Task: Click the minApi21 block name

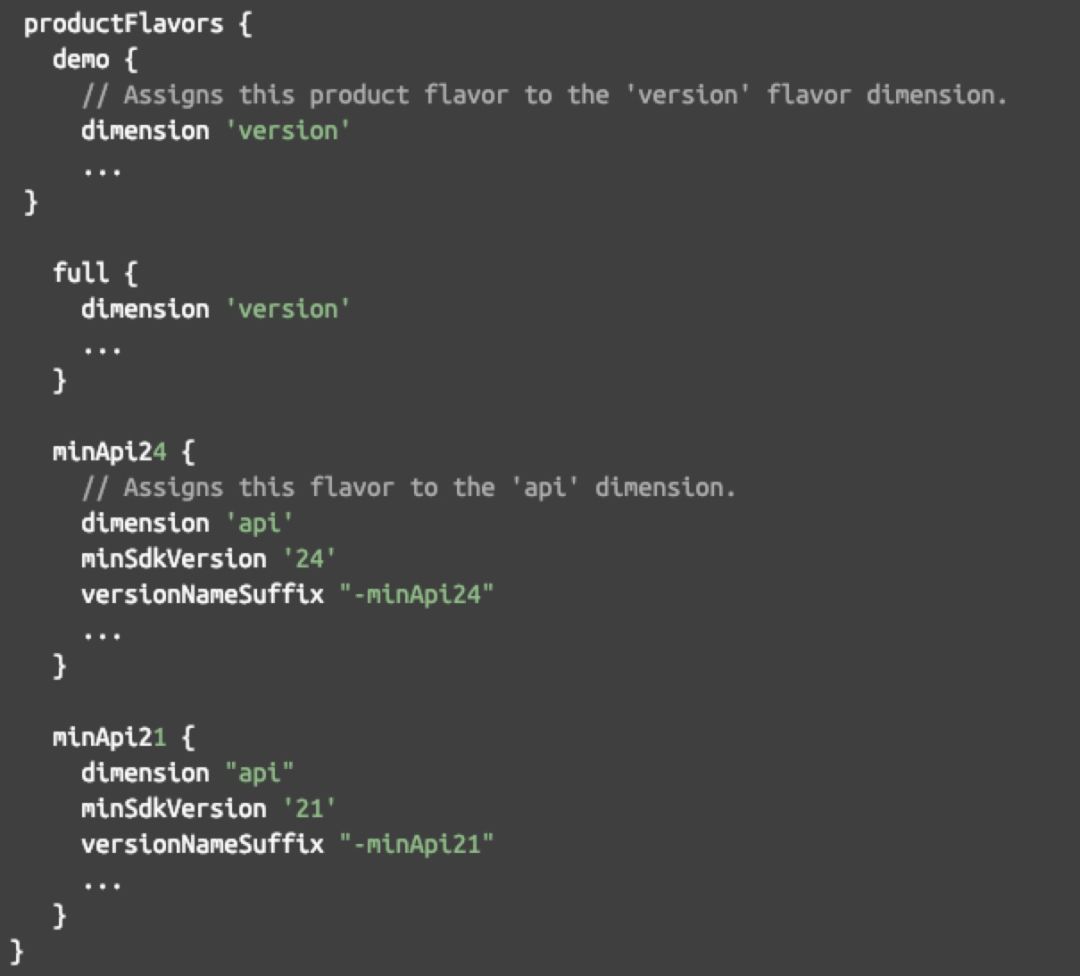Action: coord(108,737)
